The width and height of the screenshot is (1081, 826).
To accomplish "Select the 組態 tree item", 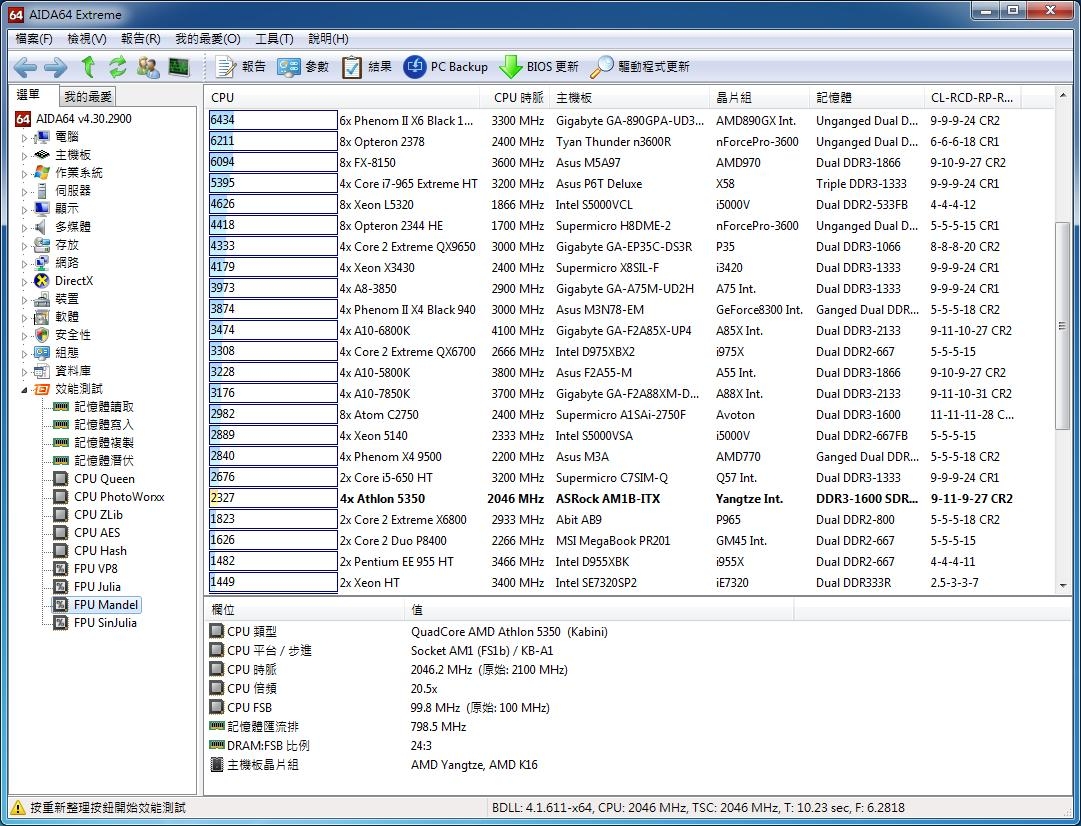I will pos(67,352).
